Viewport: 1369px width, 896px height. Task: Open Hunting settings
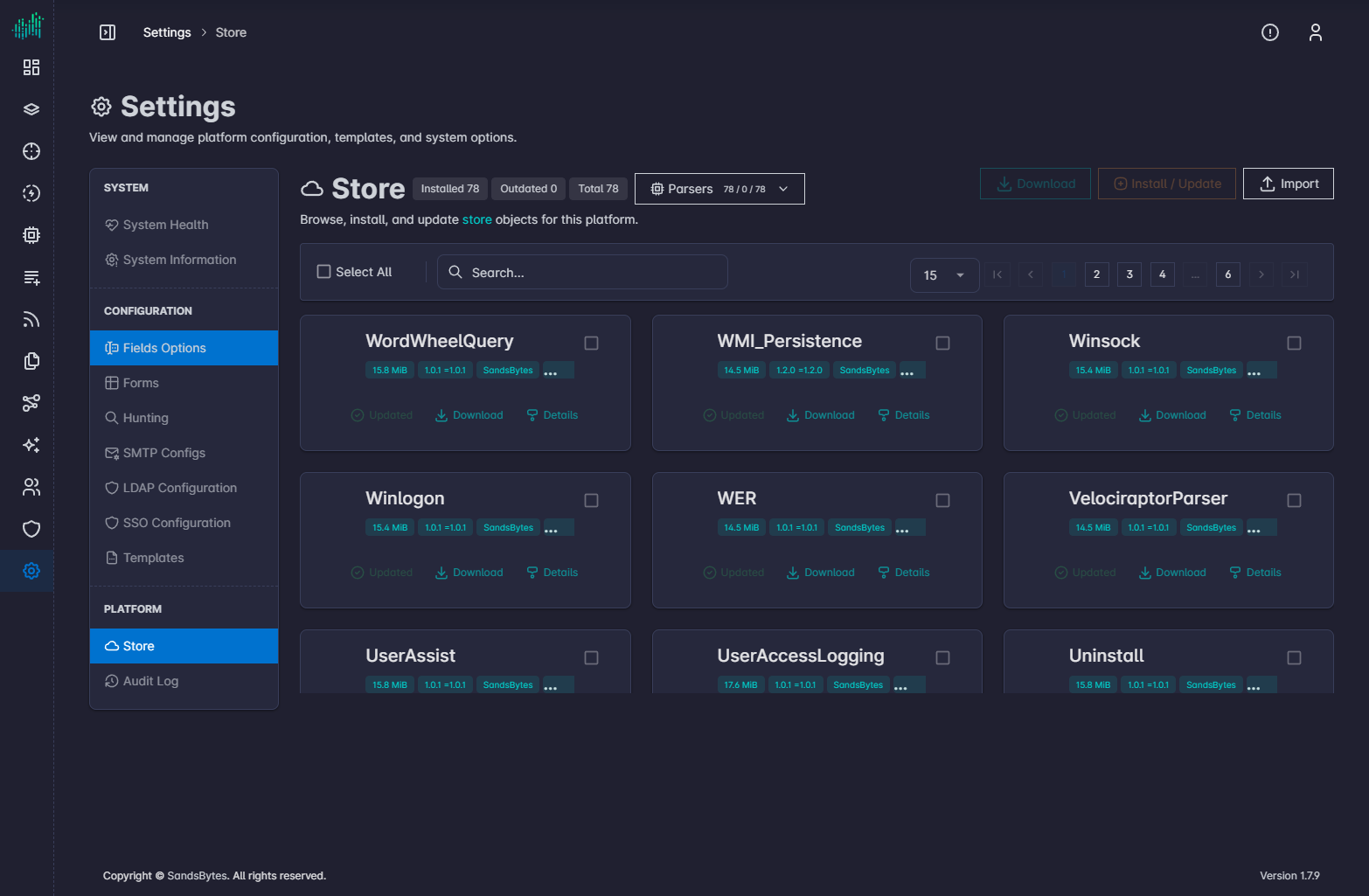pyautogui.click(x=184, y=418)
